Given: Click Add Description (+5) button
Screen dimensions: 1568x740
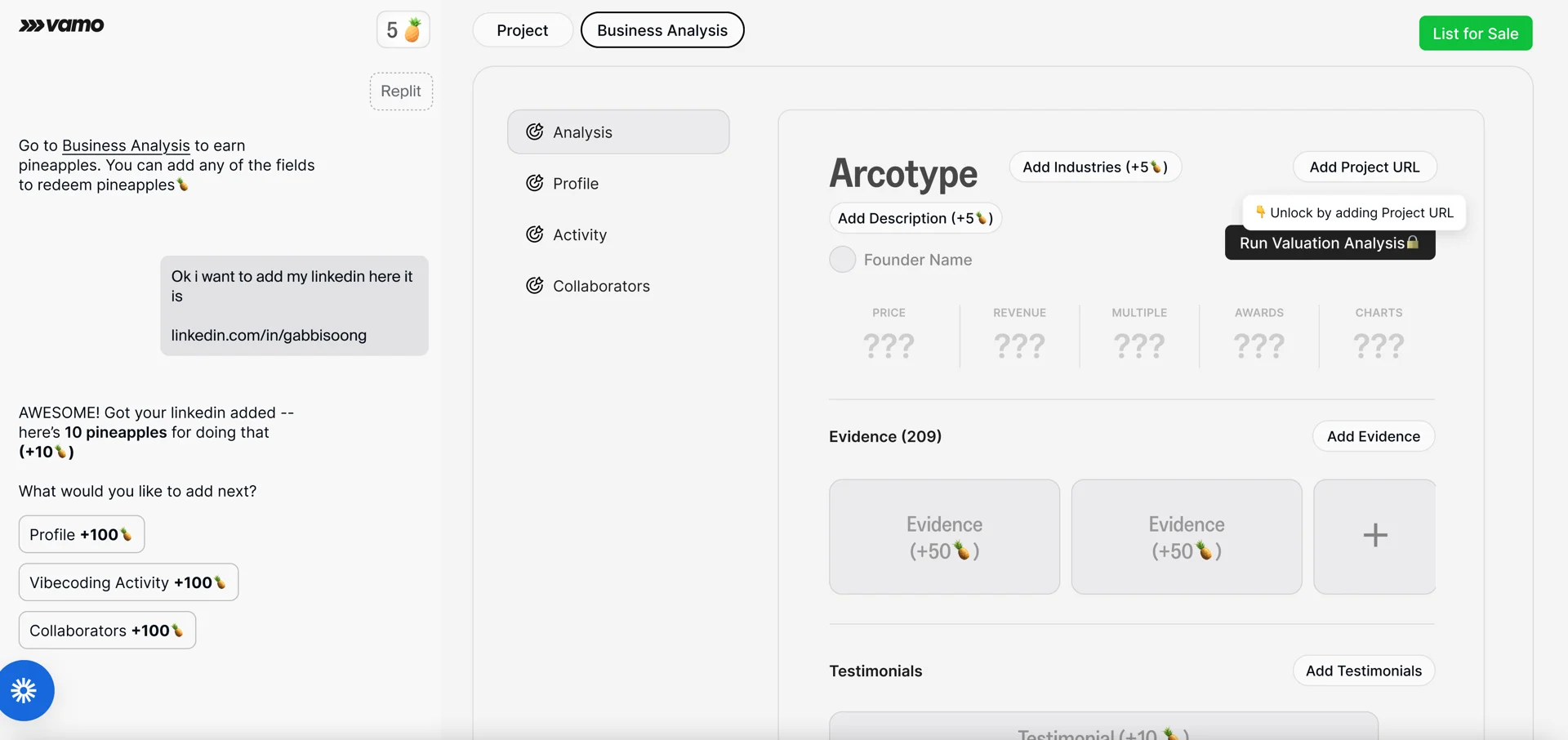Looking at the screenshot, I should point(915,218).
